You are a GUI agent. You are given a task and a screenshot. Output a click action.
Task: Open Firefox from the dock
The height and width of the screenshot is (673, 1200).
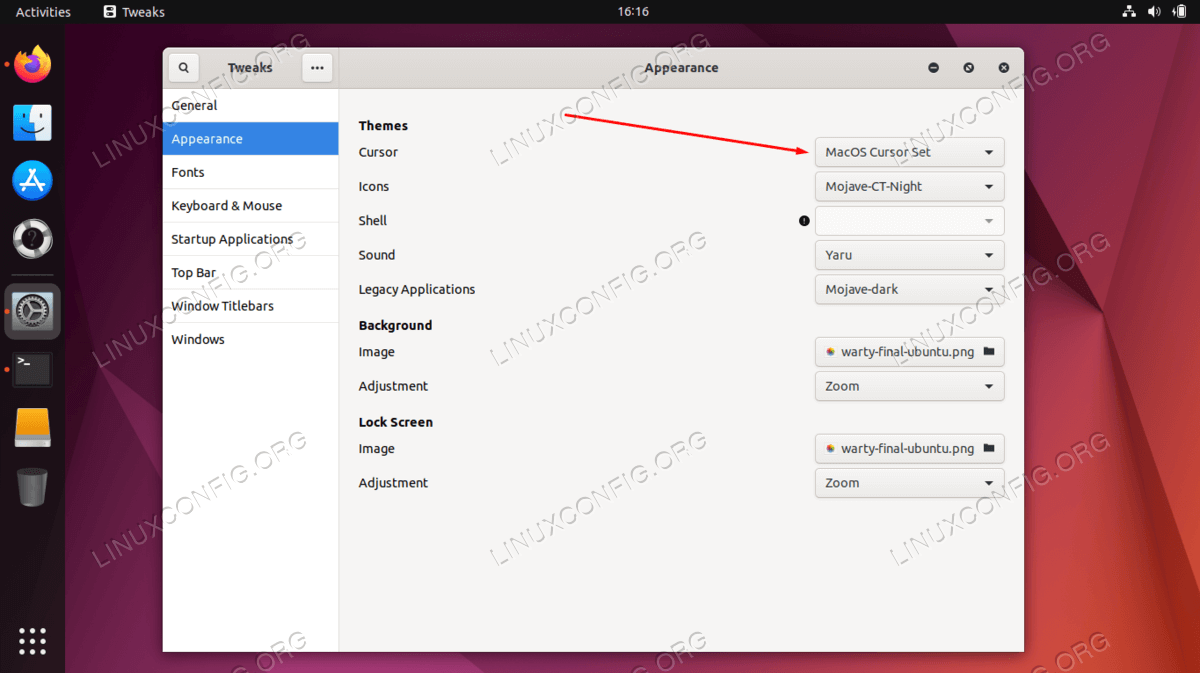coord(33,66)
